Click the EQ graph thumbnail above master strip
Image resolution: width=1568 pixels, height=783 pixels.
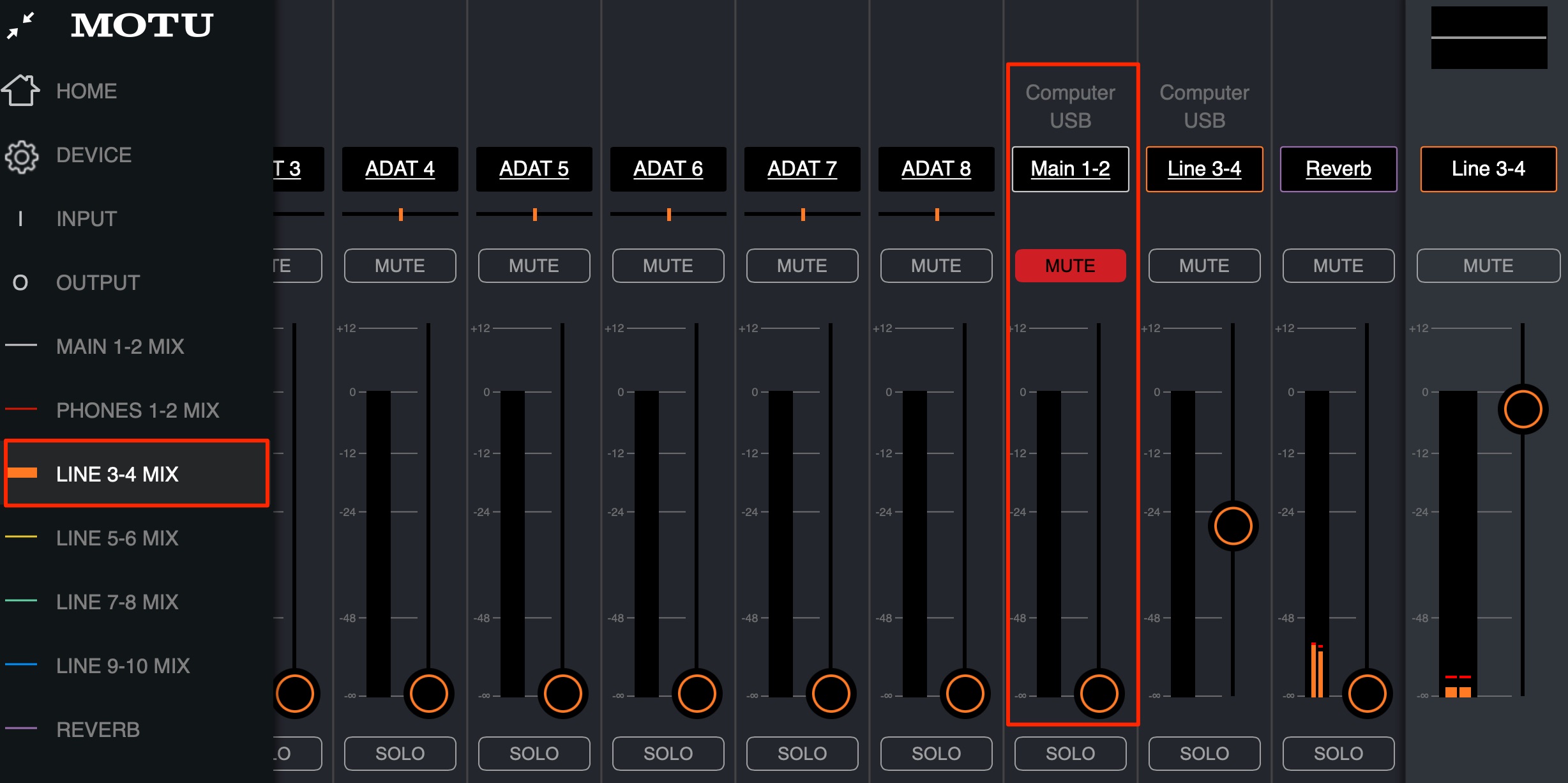[x=1489, y=38]
